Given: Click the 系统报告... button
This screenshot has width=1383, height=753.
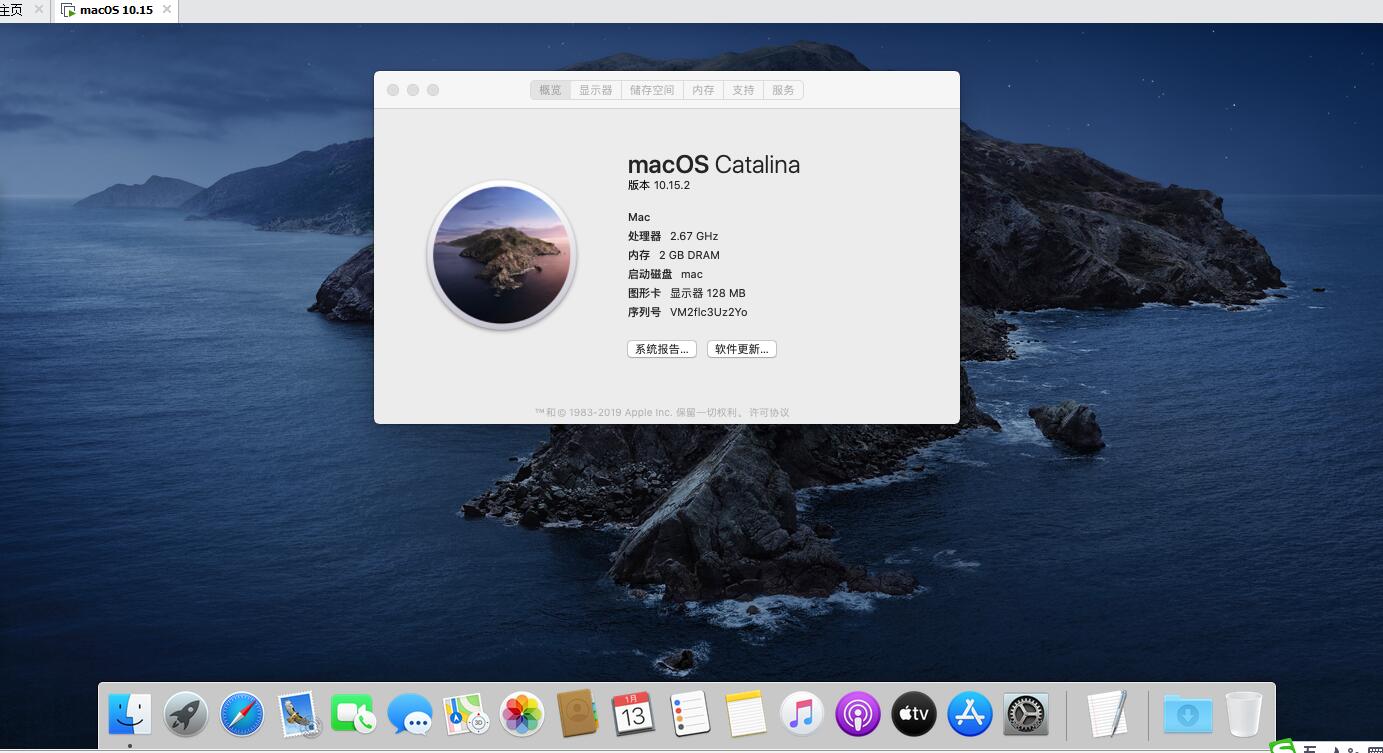Looking at the screenshot, I should pyautogui.click(x=662, y=349).
